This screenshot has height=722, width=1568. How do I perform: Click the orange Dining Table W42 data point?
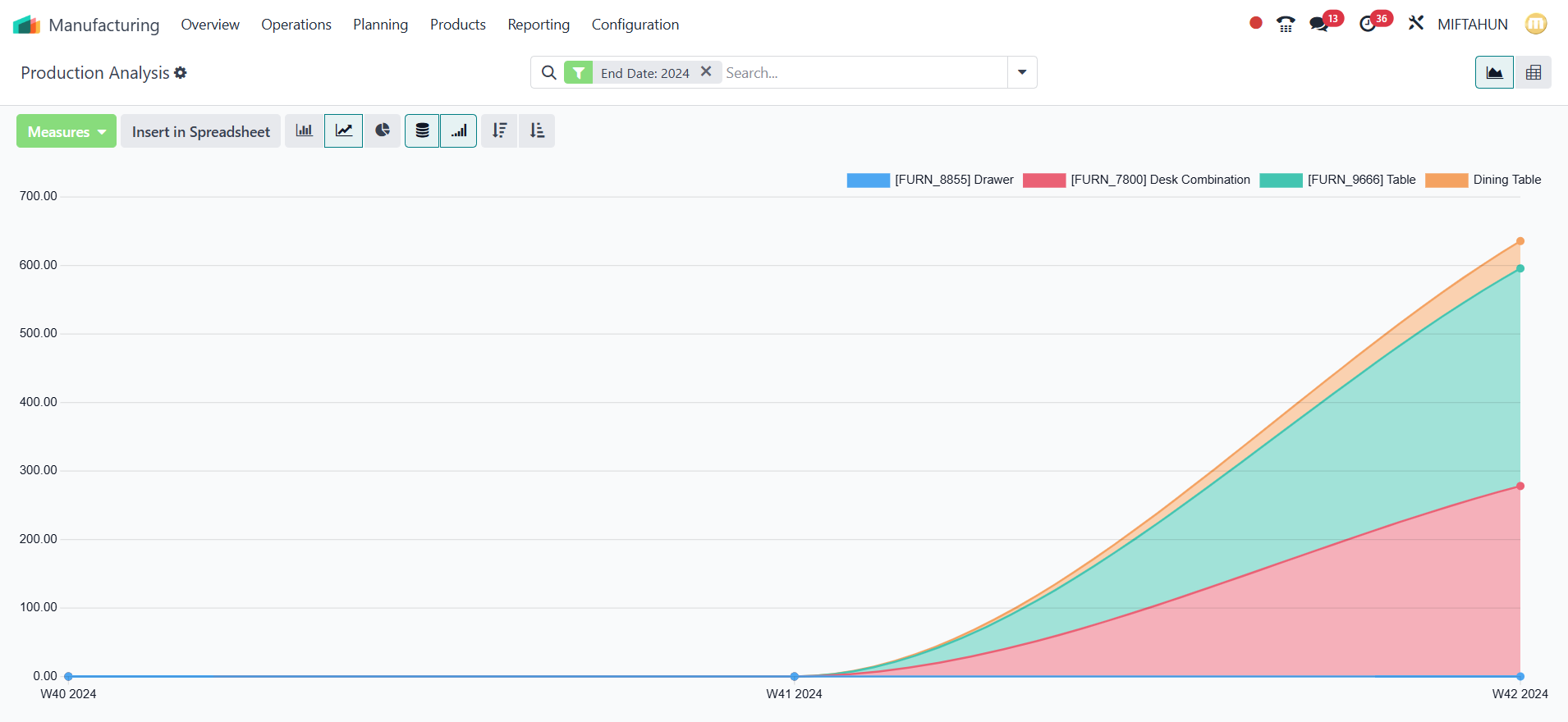click(1520, 241)
